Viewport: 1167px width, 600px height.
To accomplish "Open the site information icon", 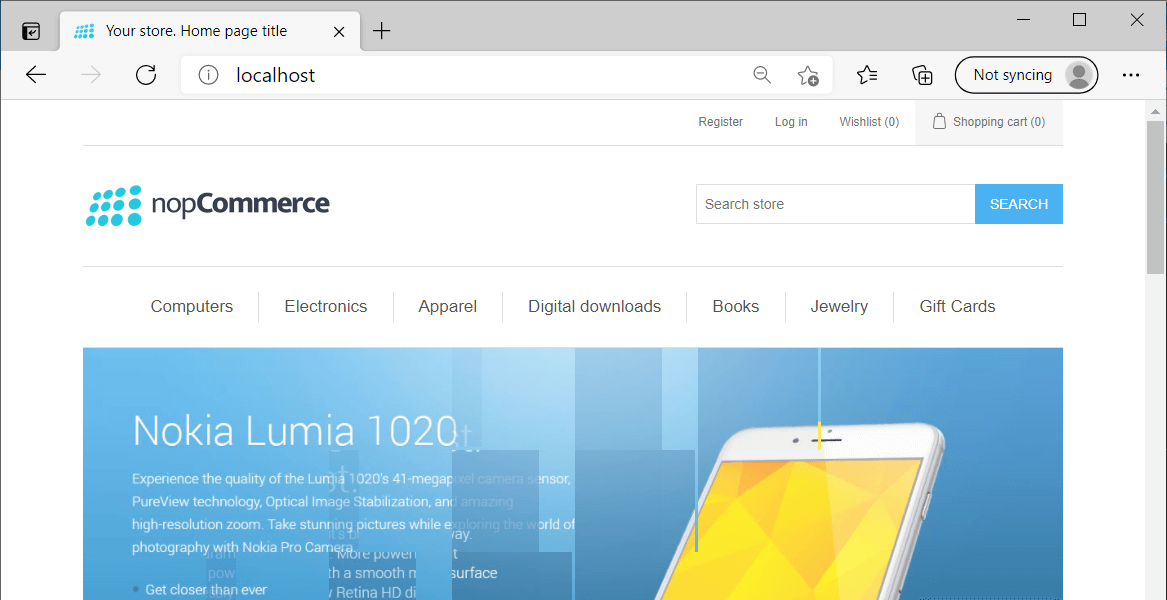I will click(x=208, y=74).
